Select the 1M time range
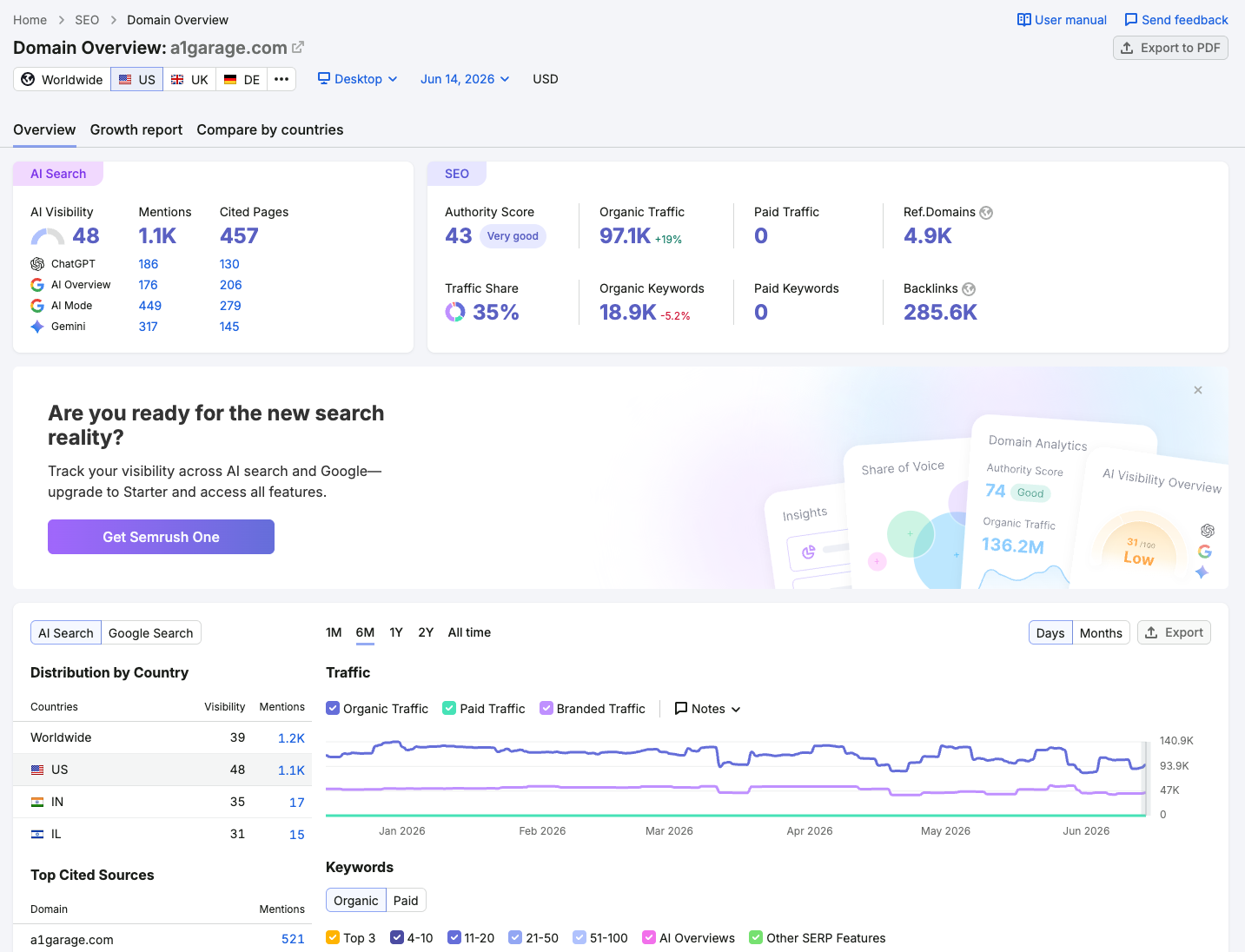Image resolution: width=1245 pixels, height=952 pixels. (x=334, y=632)
